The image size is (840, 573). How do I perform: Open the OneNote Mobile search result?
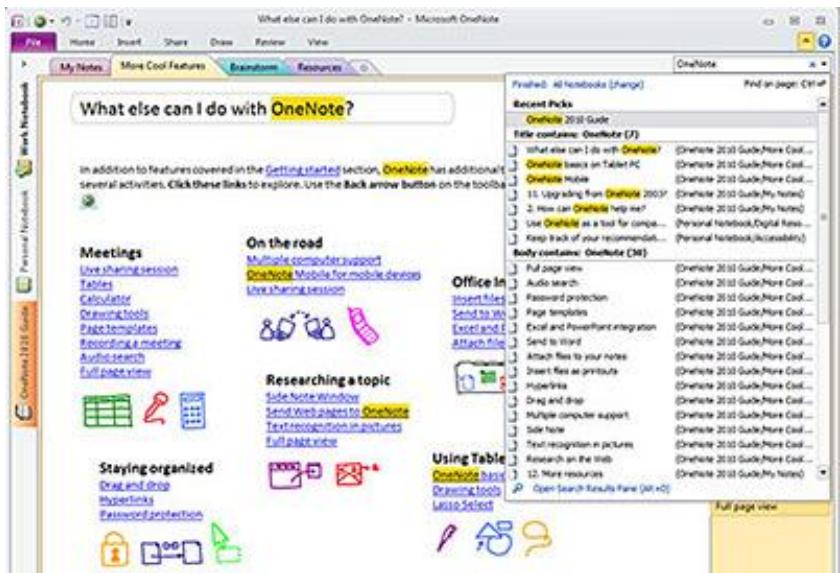[662, 179]
